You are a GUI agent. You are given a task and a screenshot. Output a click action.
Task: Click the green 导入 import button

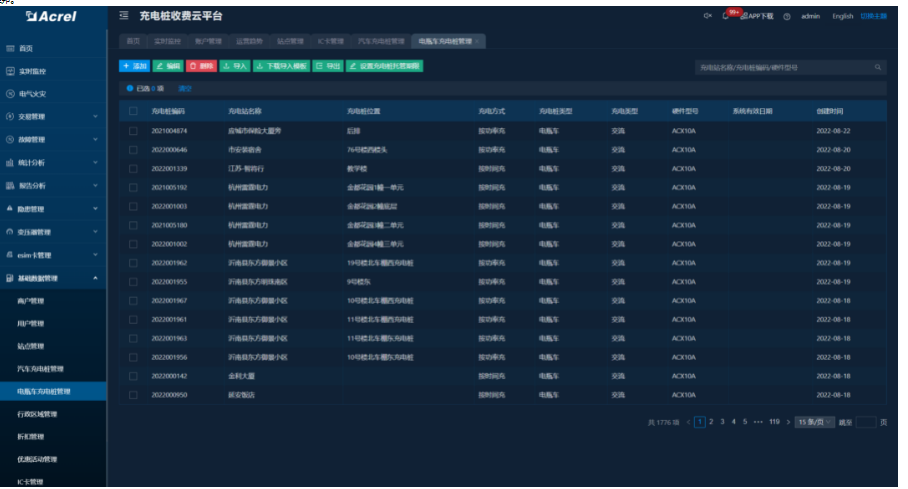point(234,66)
